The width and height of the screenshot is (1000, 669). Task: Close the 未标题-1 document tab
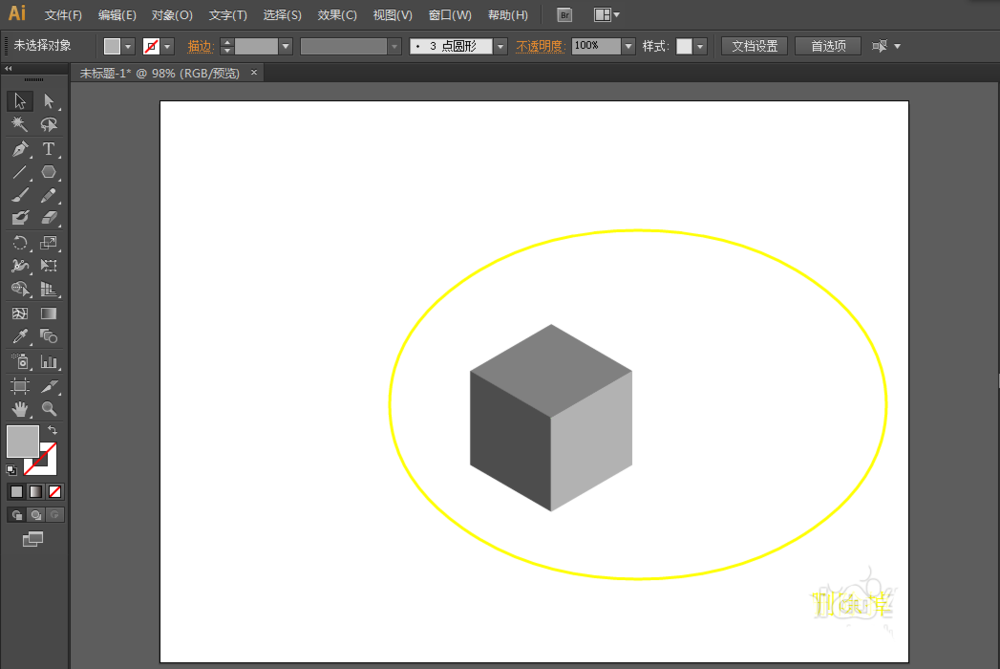(x=254, y=73)
